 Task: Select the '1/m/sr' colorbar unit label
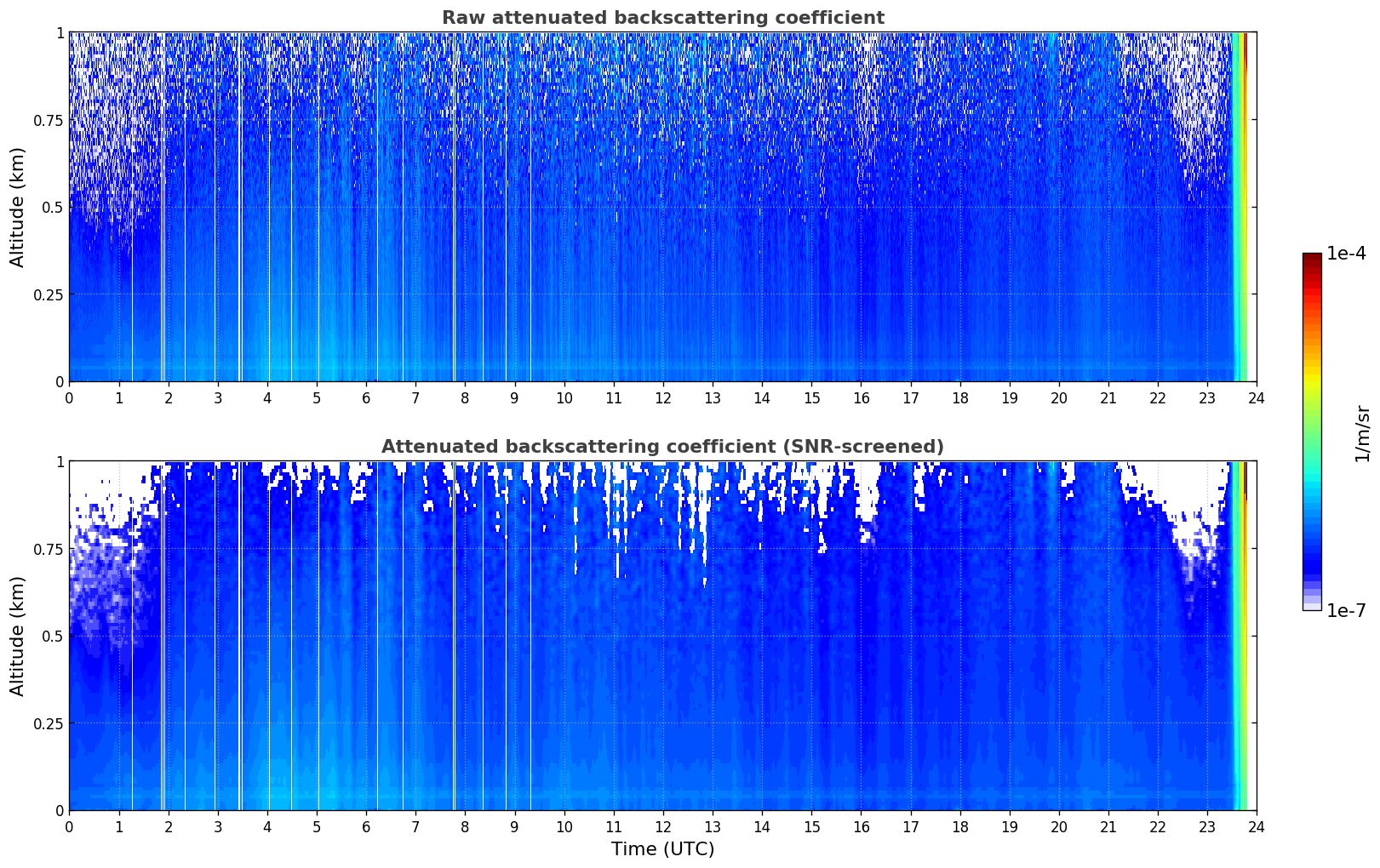(x=1362, y=432)
